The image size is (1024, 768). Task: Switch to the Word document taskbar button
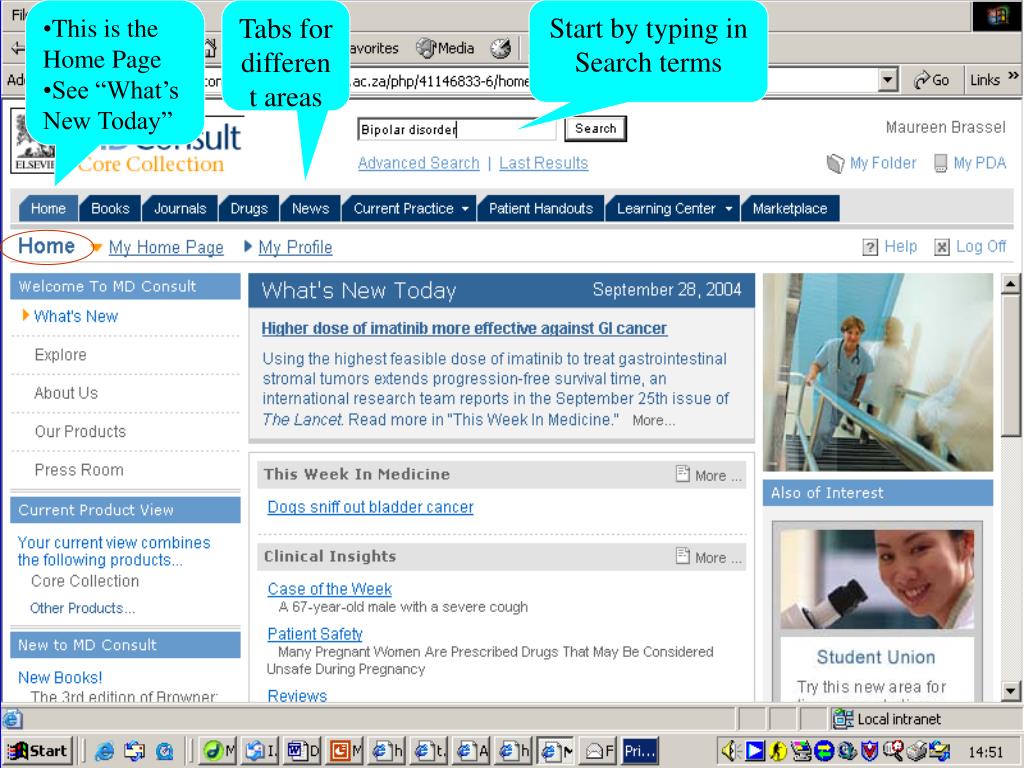point(302,751)
